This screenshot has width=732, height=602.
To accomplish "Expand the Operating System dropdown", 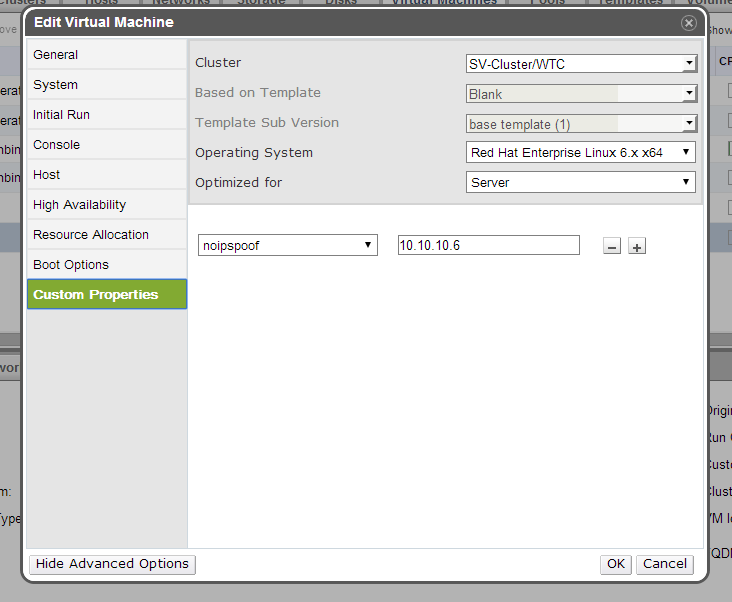I will [581, 153].
